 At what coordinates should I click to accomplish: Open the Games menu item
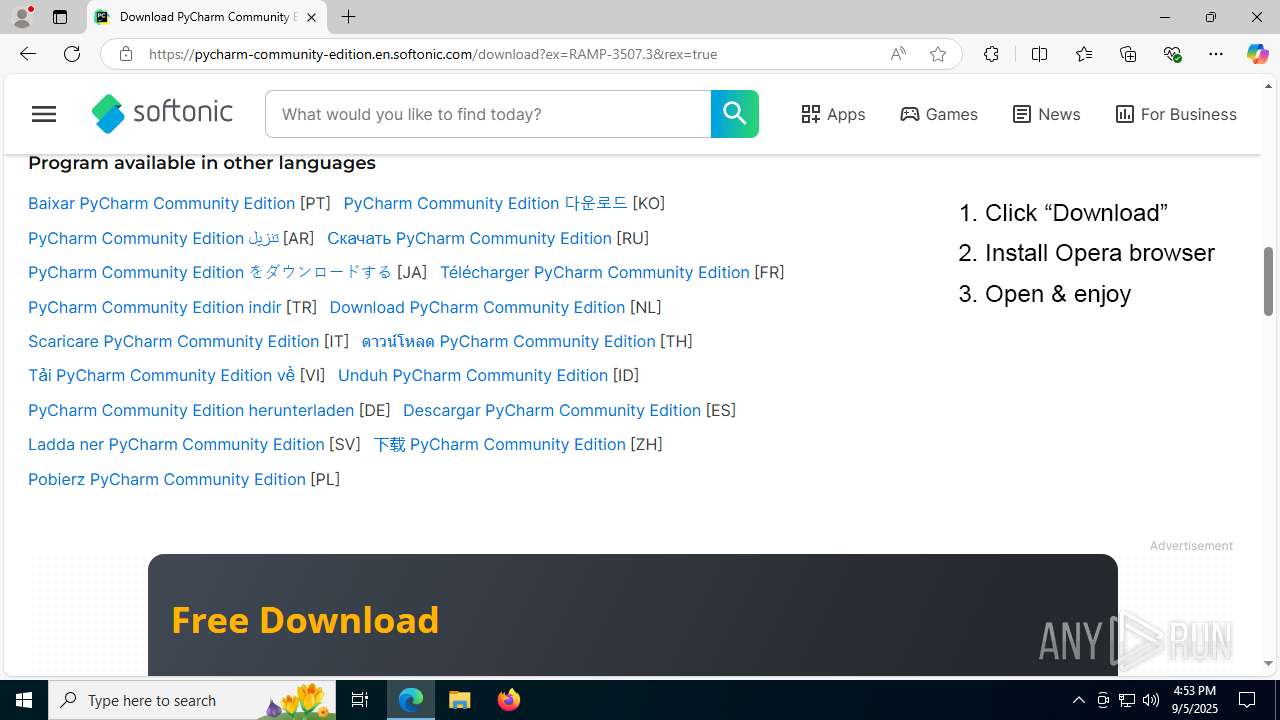pyautogui.click(x=939, y=114)
